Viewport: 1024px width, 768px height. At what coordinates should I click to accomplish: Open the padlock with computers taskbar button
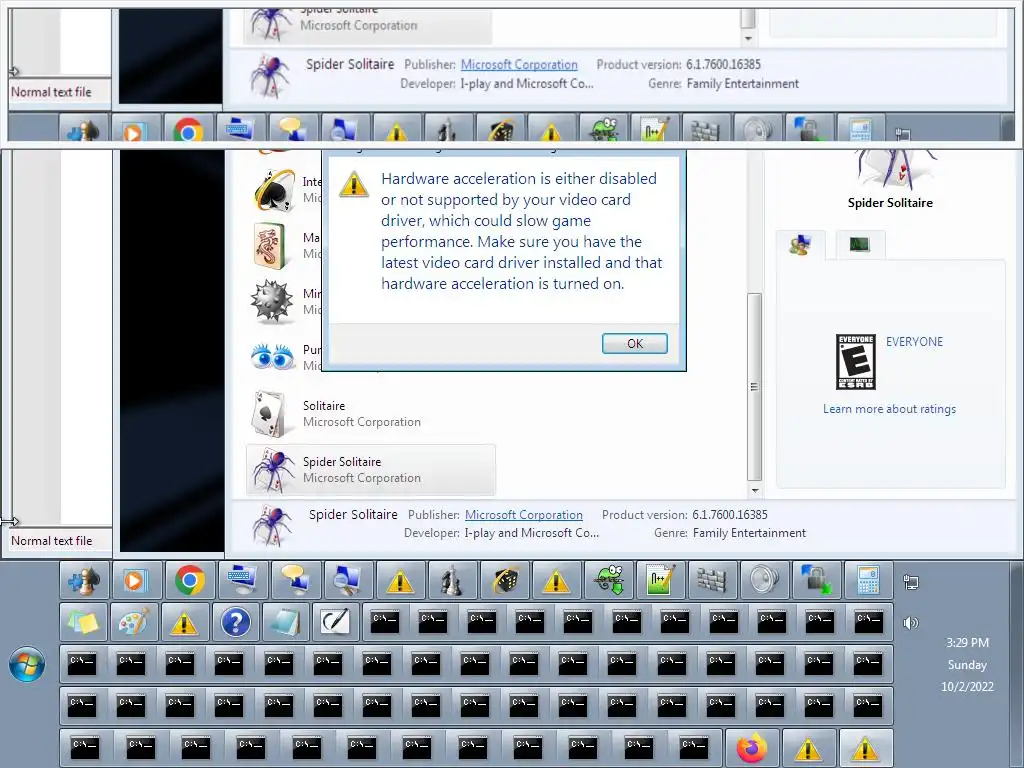click(816, 580)
